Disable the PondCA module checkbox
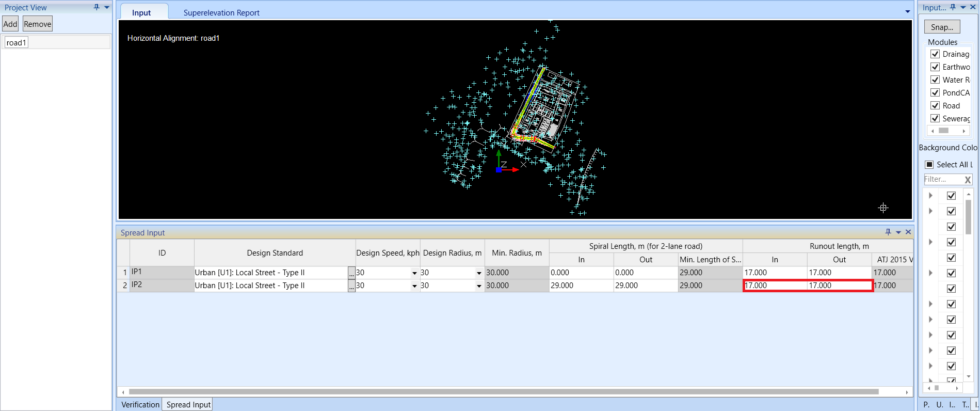This screenshot has width=980, height=411. [934, 92]
